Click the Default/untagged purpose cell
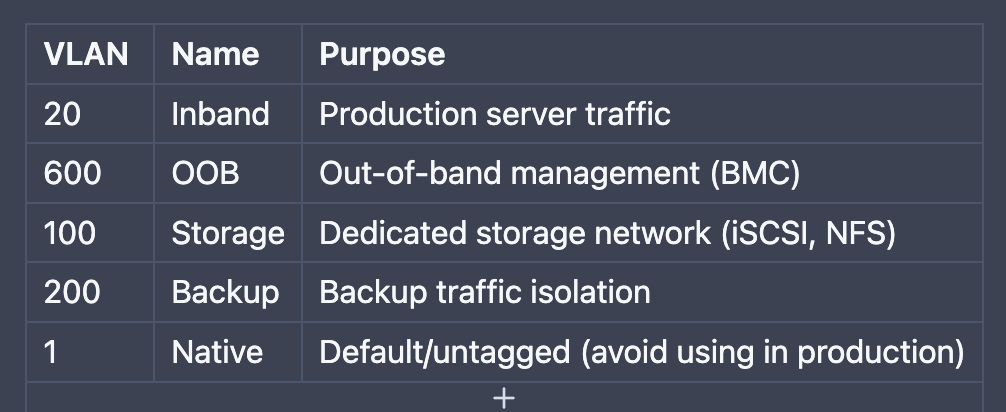 [x=642, y=352]
